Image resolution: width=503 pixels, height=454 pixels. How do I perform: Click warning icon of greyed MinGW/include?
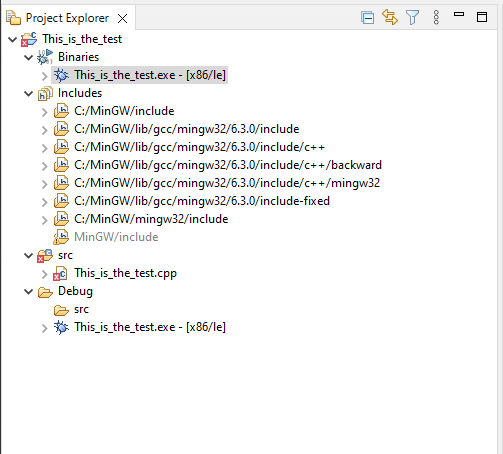pos(61,237)
